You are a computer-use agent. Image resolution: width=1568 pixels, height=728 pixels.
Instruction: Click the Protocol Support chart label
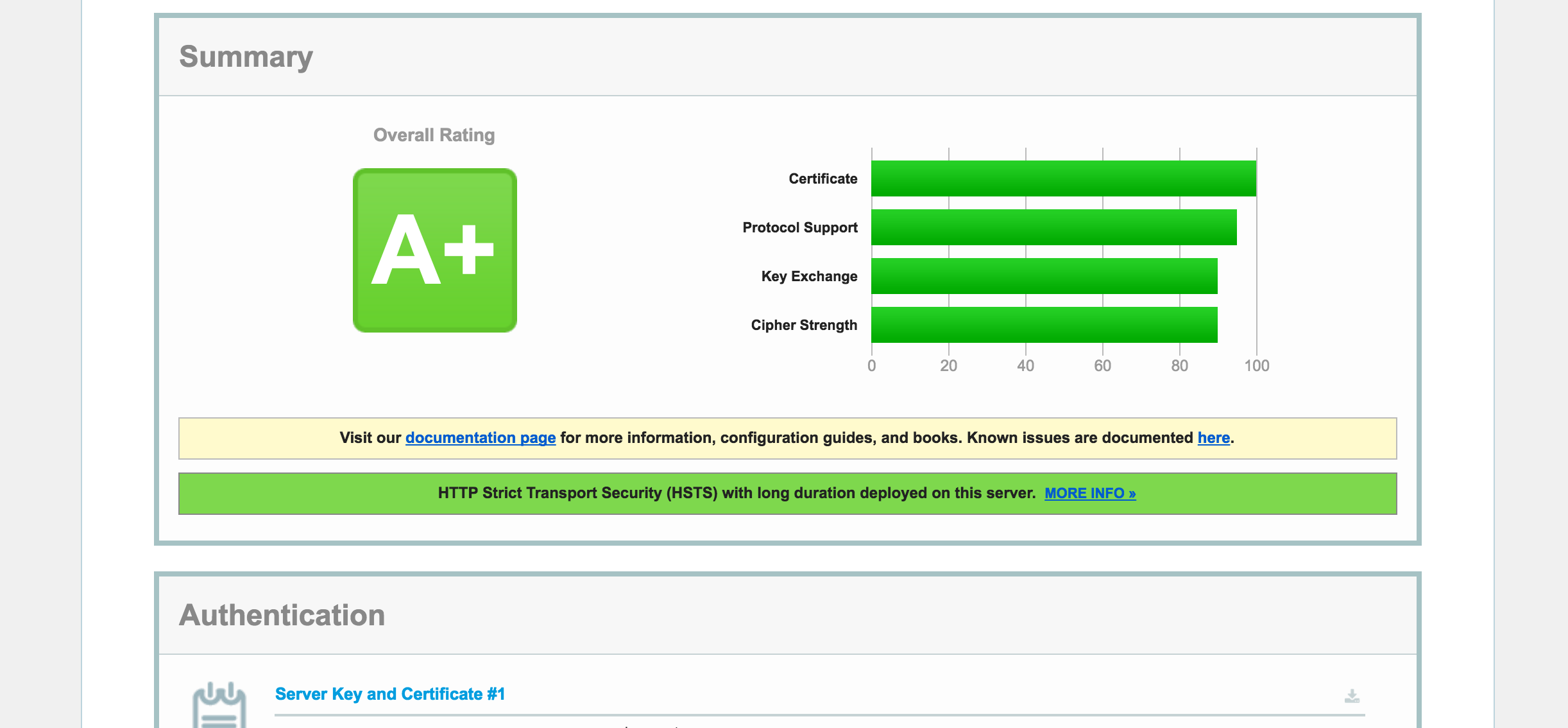799,227
